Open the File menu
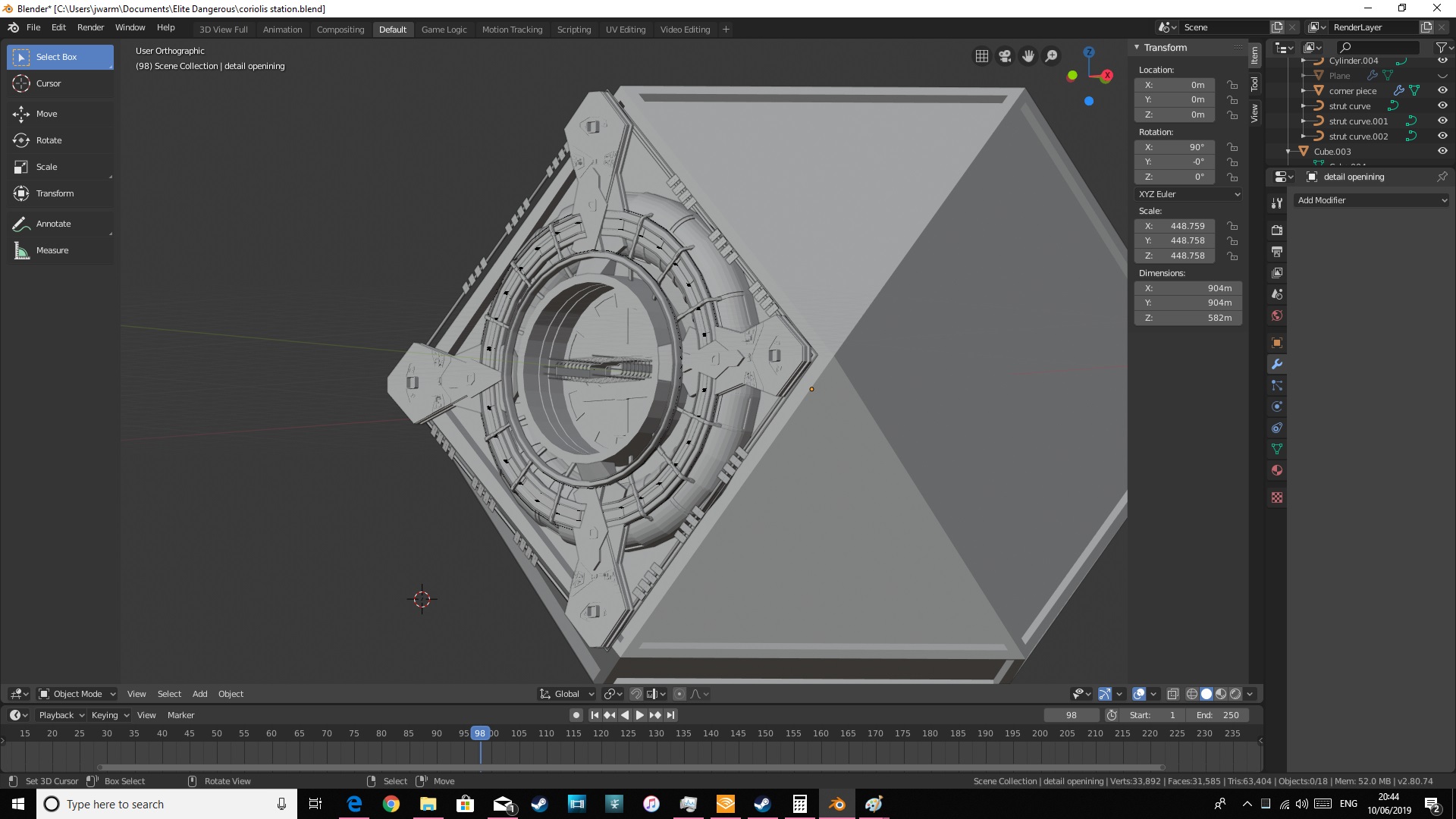The image size is (1456, 819). (33, 27)
